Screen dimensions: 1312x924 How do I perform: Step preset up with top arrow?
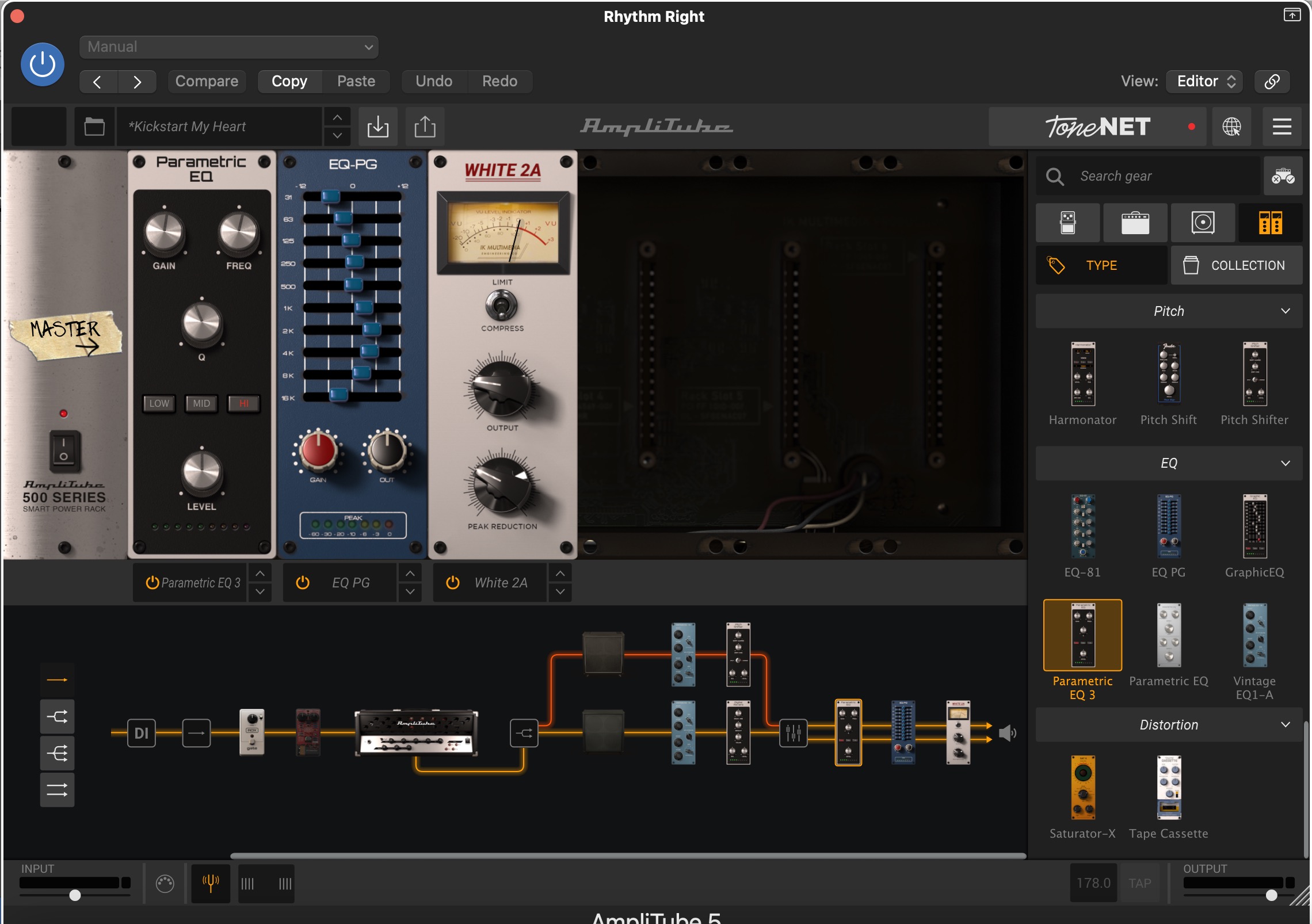pyautogui.click(x=337, y=117)
